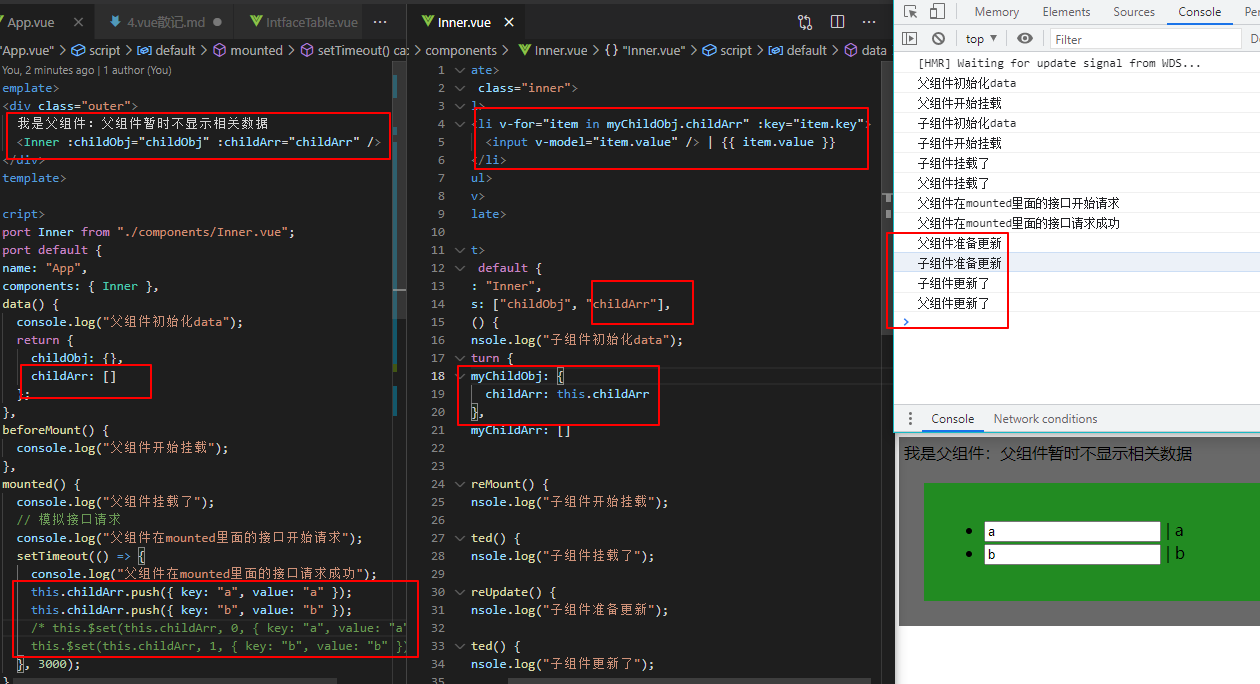Open the Memory tab in DevTools
This screenshot has width=1260, height=684.
[996, 12]
